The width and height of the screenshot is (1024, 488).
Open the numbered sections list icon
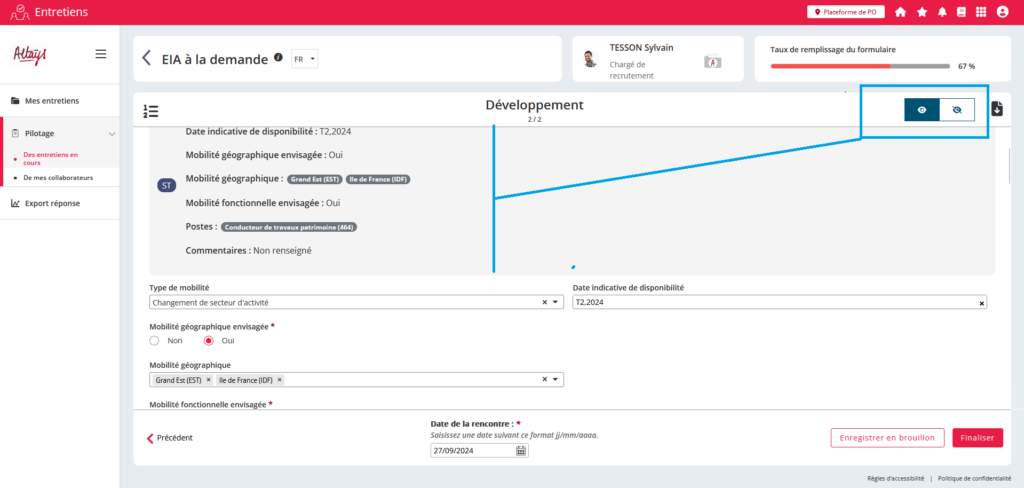click(151, 111)
